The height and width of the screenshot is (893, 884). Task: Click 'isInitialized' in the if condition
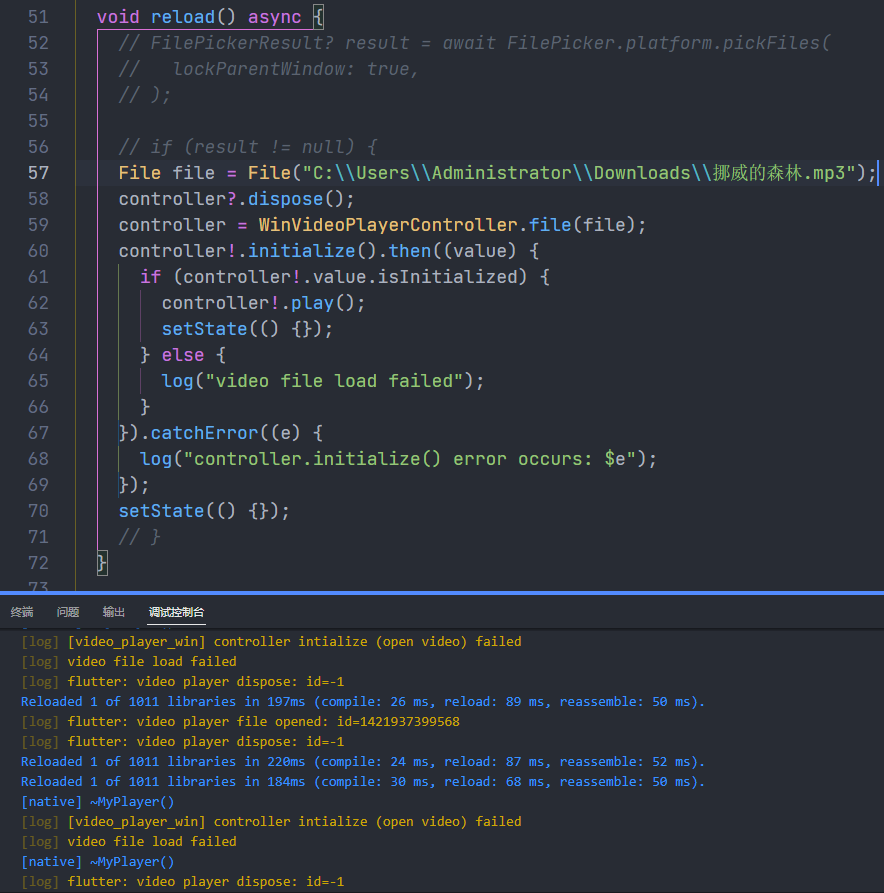click(x=448, y=277)
